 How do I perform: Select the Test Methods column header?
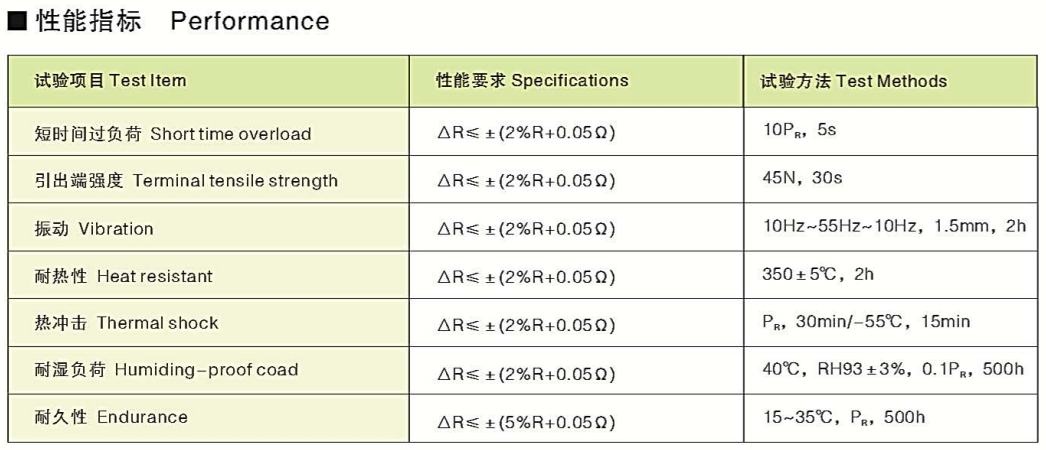point(854,81)
